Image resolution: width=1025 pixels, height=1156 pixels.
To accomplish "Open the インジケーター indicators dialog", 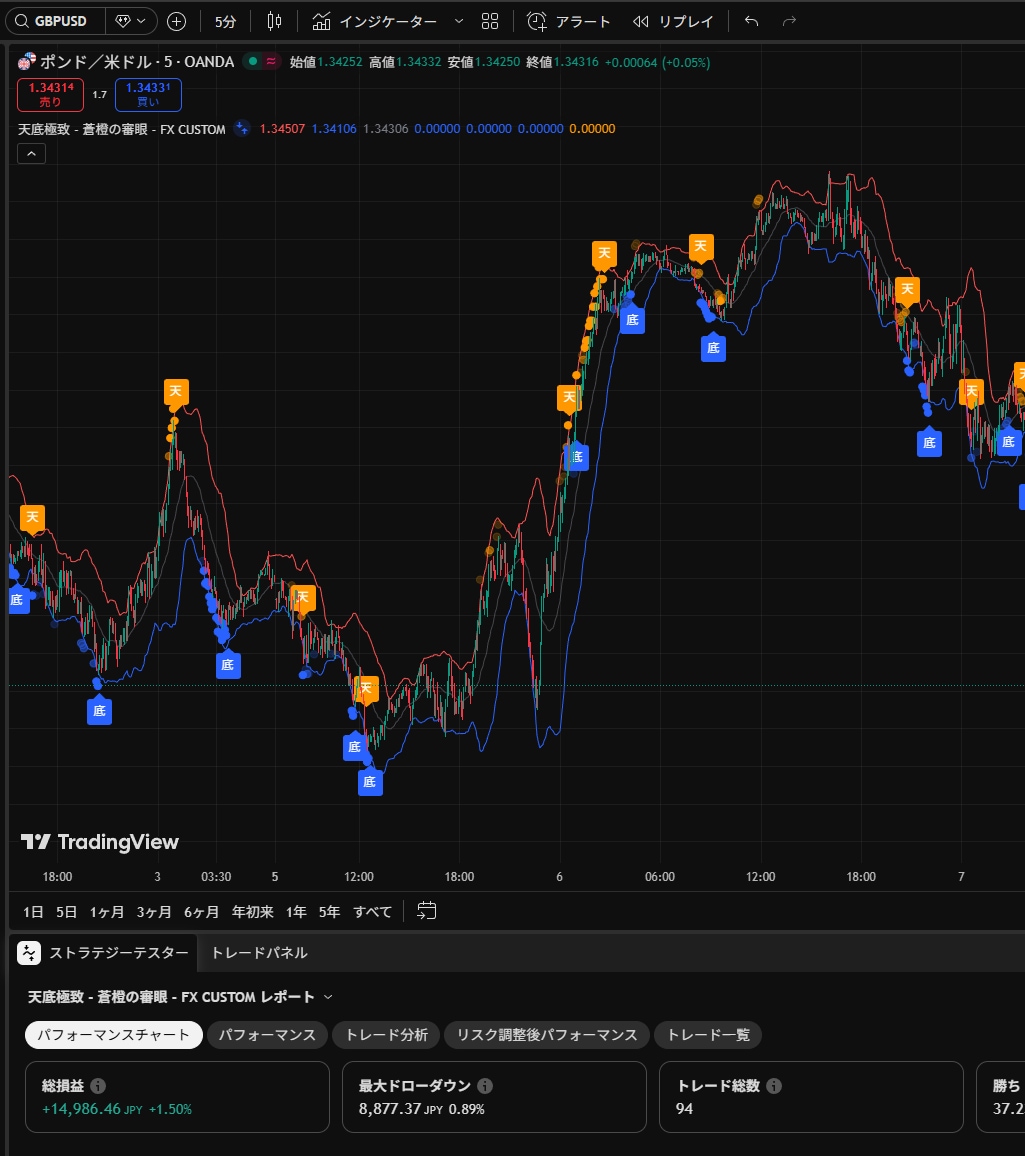I will tap(374, 21).
